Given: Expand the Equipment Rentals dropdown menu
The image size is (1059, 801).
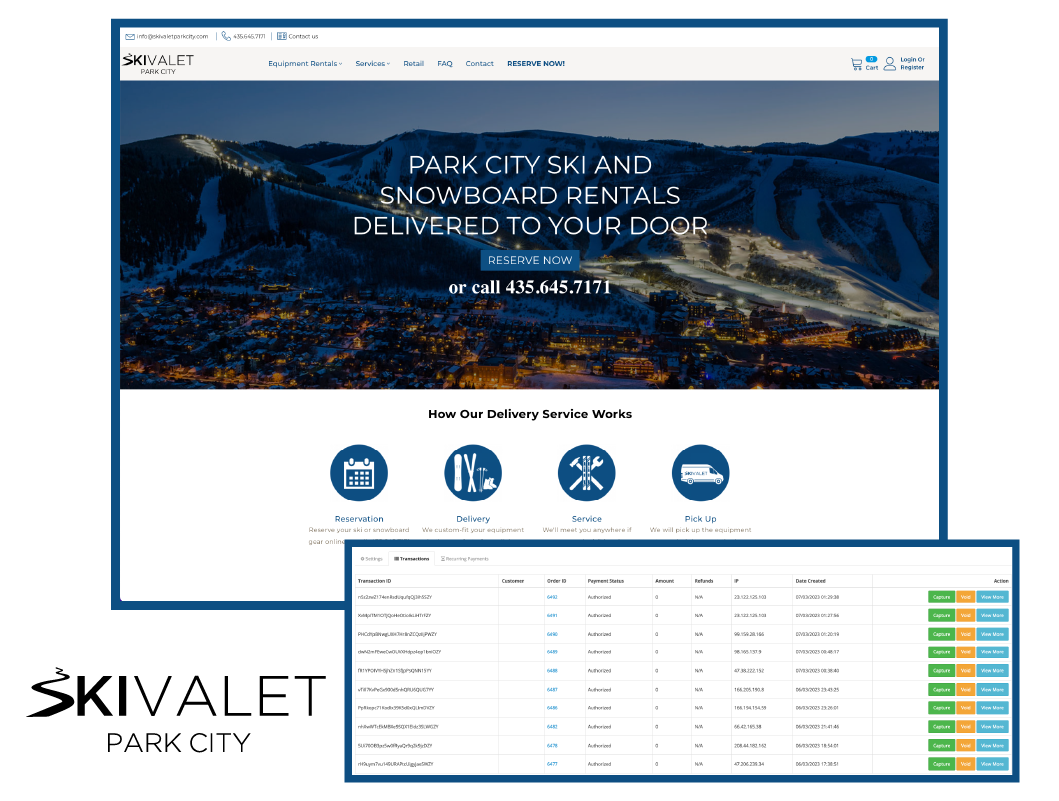Looking at the screenshot, I should pyautogui.click(x=305, y=64).
